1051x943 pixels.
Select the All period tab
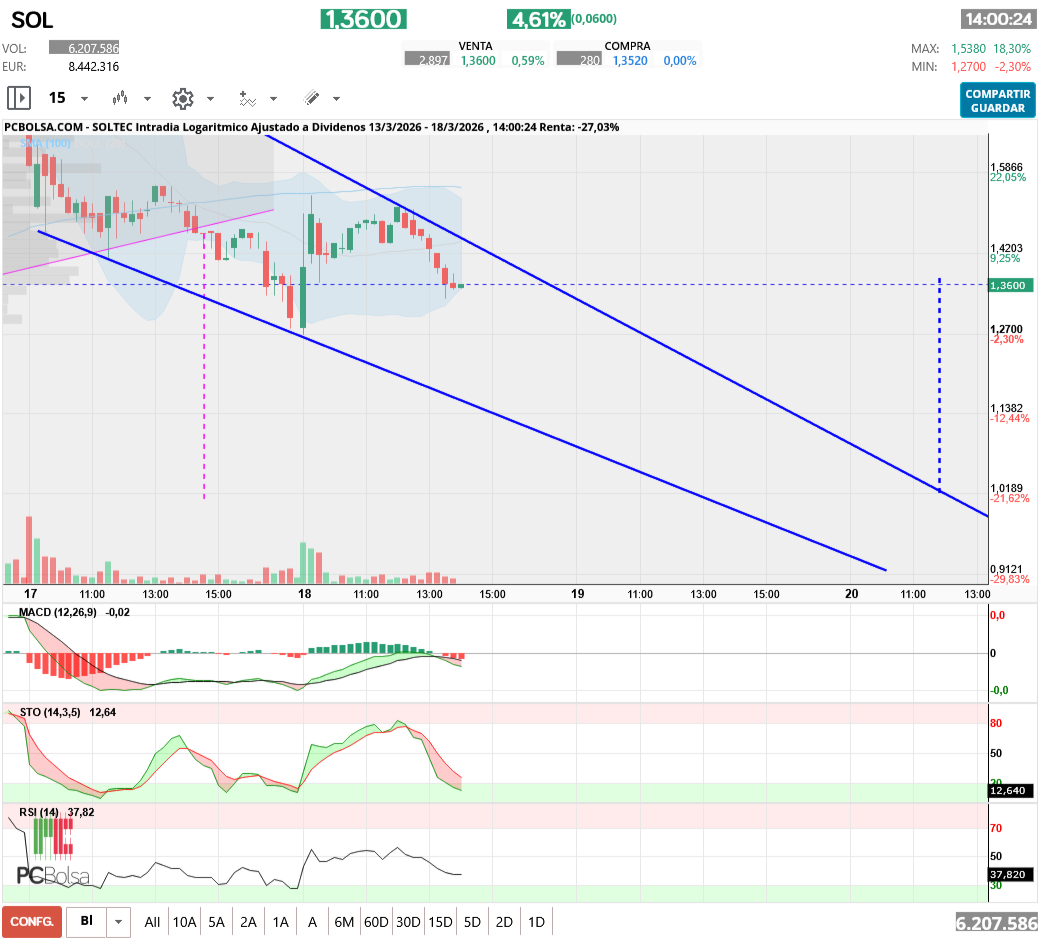coord(152,921)
